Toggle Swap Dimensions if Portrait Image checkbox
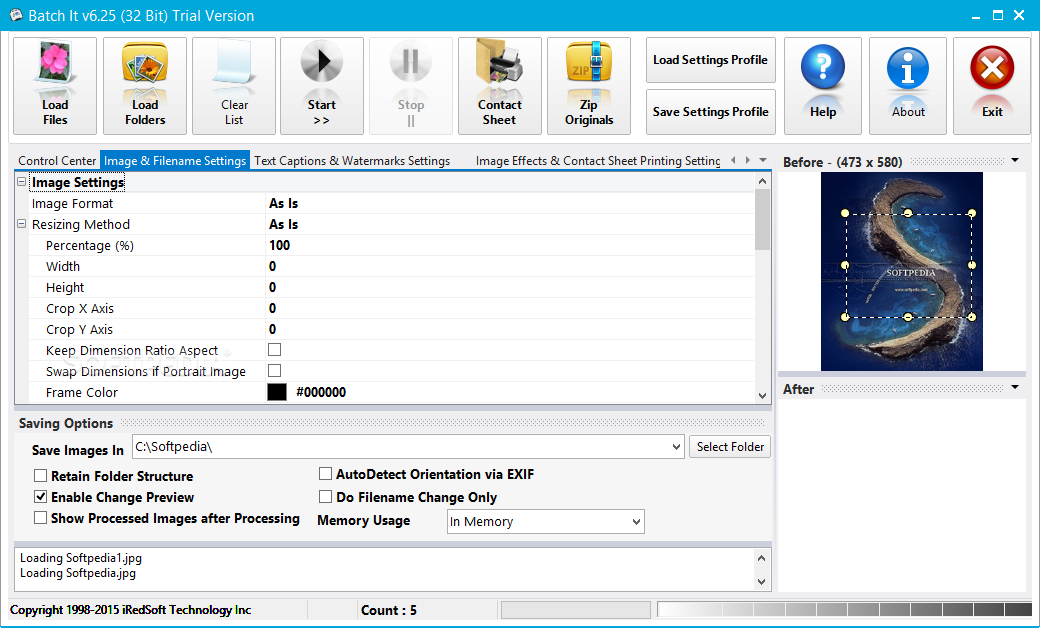 coord(275,371)
